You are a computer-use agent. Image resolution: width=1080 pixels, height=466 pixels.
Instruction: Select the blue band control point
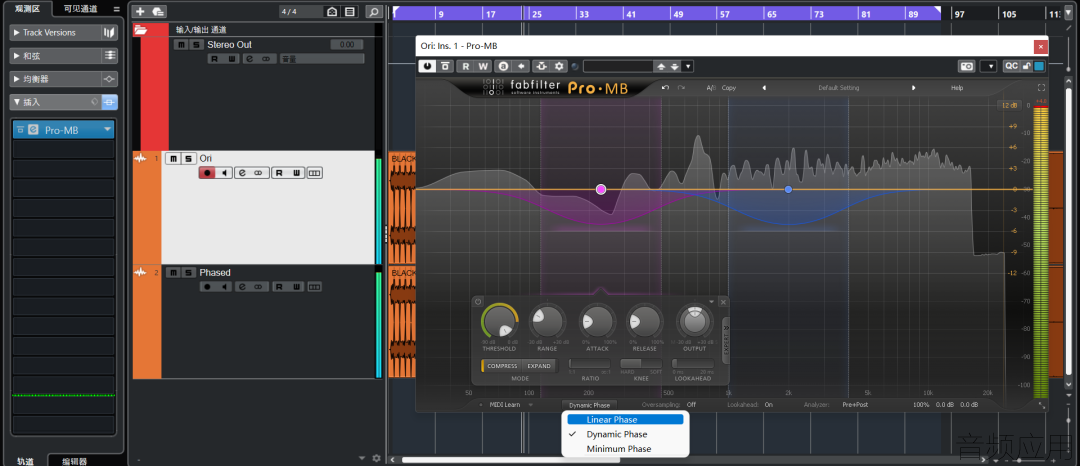click(789, 189)
